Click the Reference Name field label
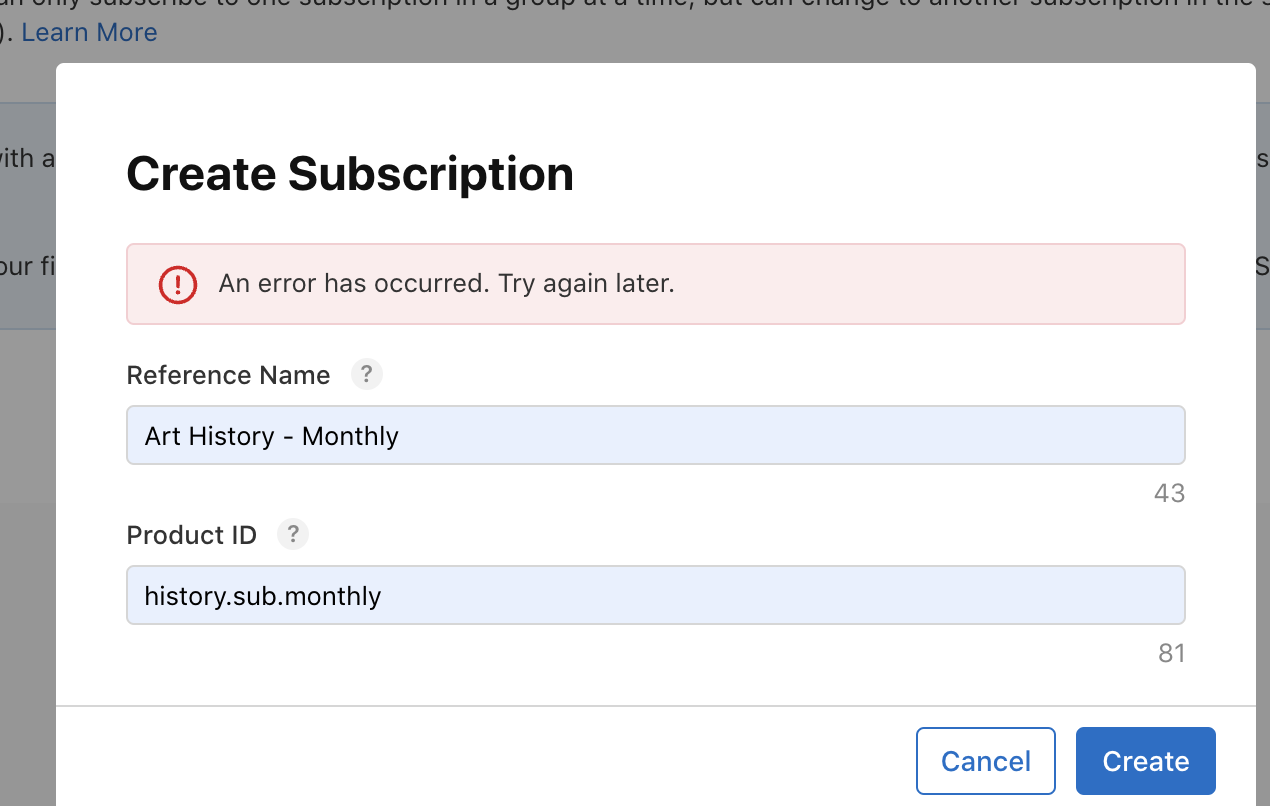This screenshot has width=1270, height=806. 228,375
